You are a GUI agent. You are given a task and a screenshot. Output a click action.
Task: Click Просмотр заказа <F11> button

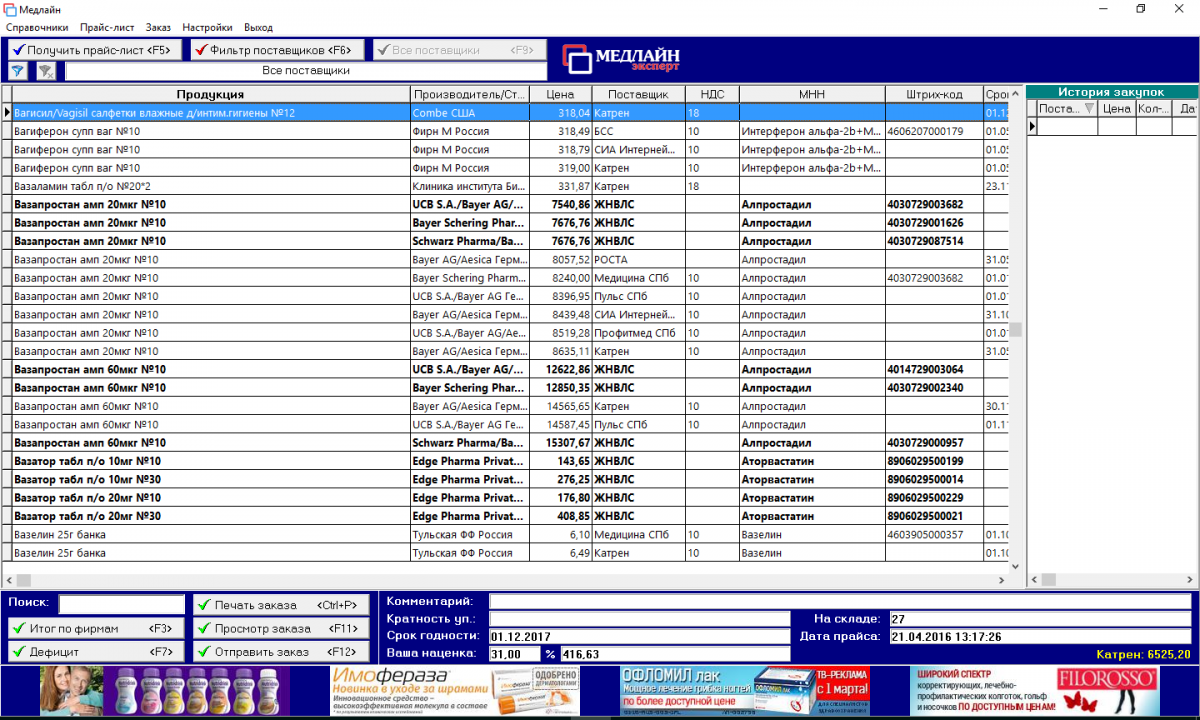[x=280, y=628]
